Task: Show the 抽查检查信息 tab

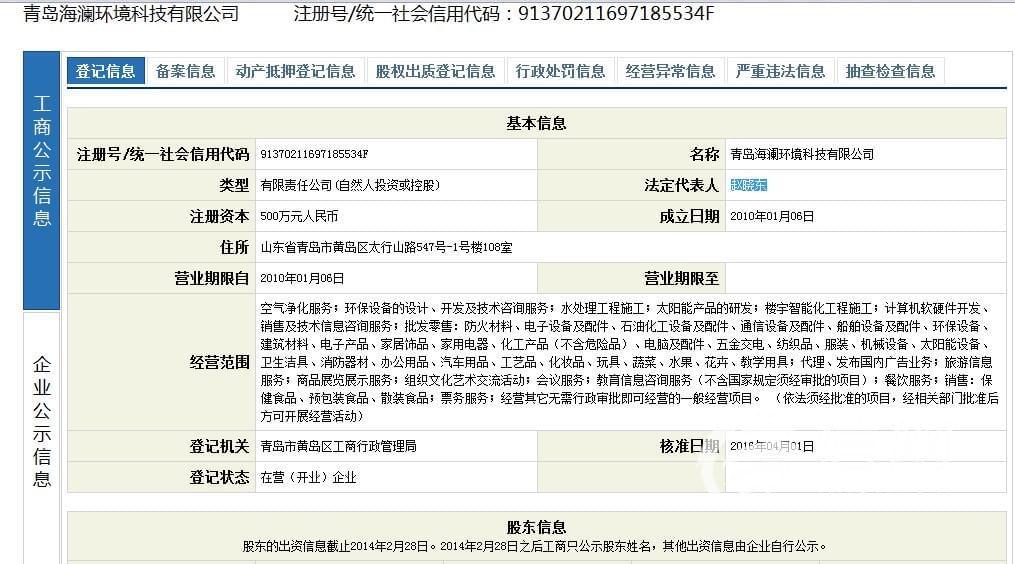Action: point(891,71)
